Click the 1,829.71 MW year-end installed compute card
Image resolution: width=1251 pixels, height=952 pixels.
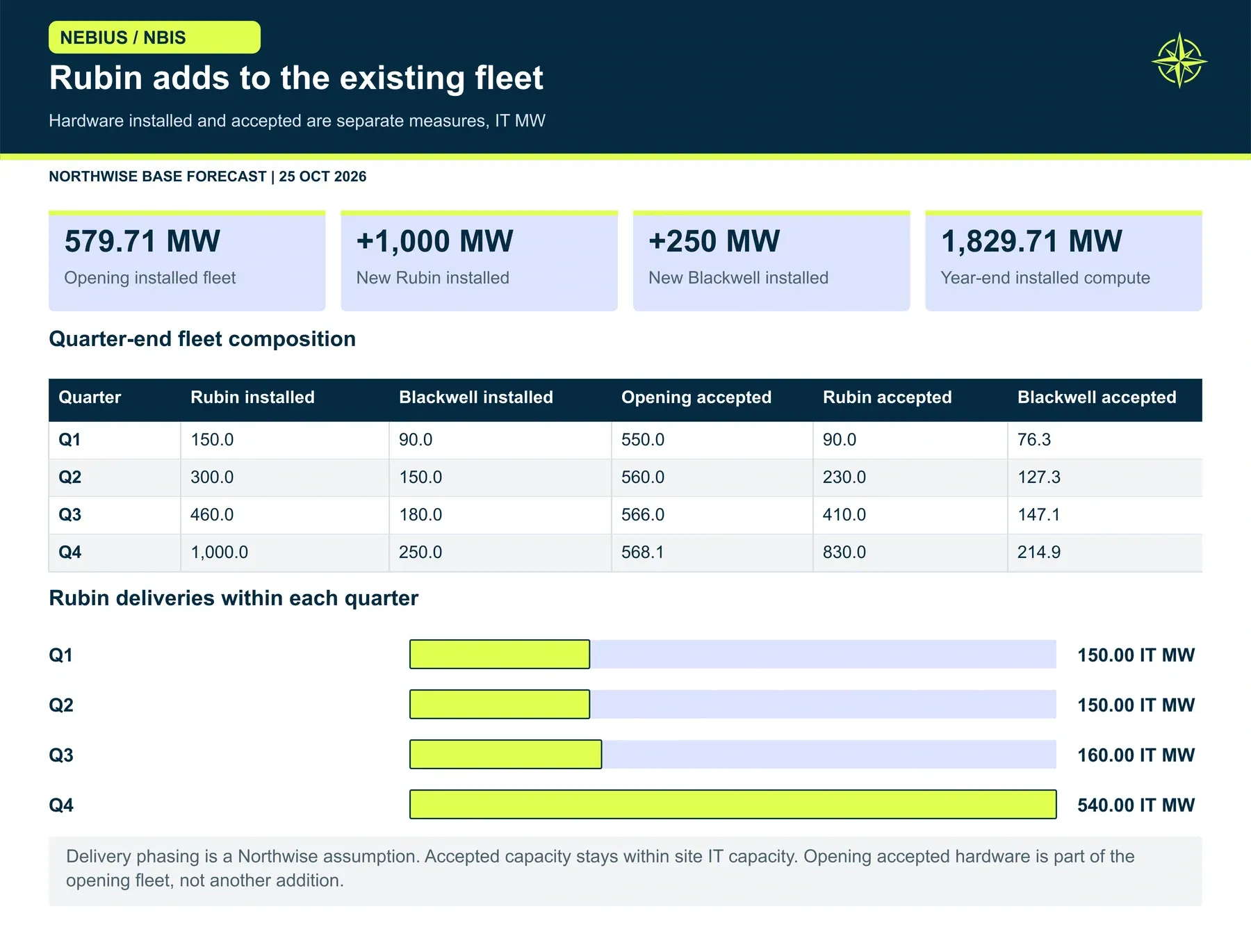(1063, 261)
